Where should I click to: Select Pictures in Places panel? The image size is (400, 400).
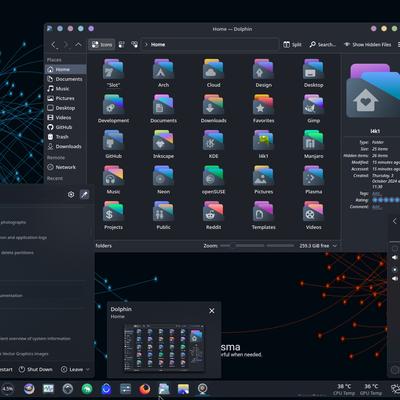pyautogui.click(x=66, y=98)
